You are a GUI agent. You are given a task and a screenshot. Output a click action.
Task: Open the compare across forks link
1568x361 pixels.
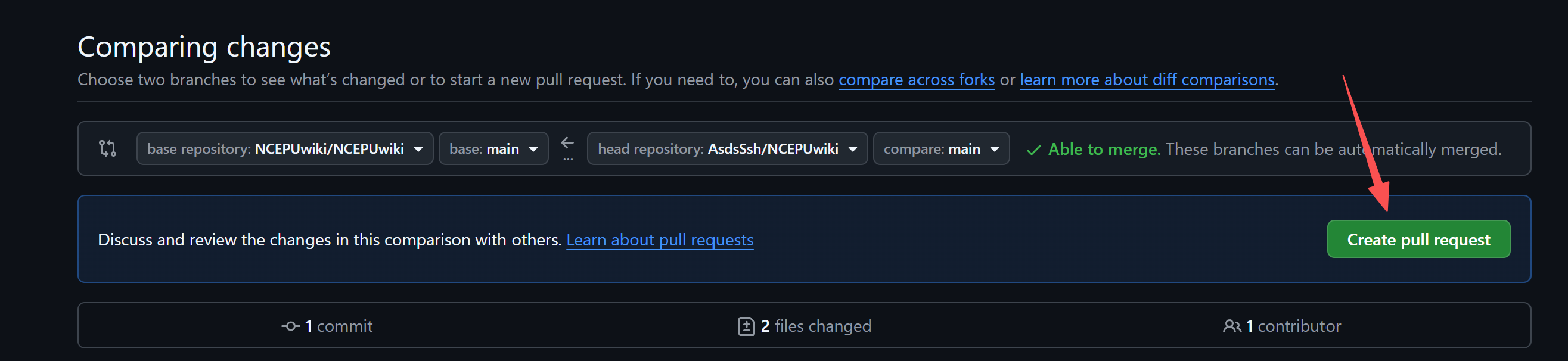pos(917,79)
